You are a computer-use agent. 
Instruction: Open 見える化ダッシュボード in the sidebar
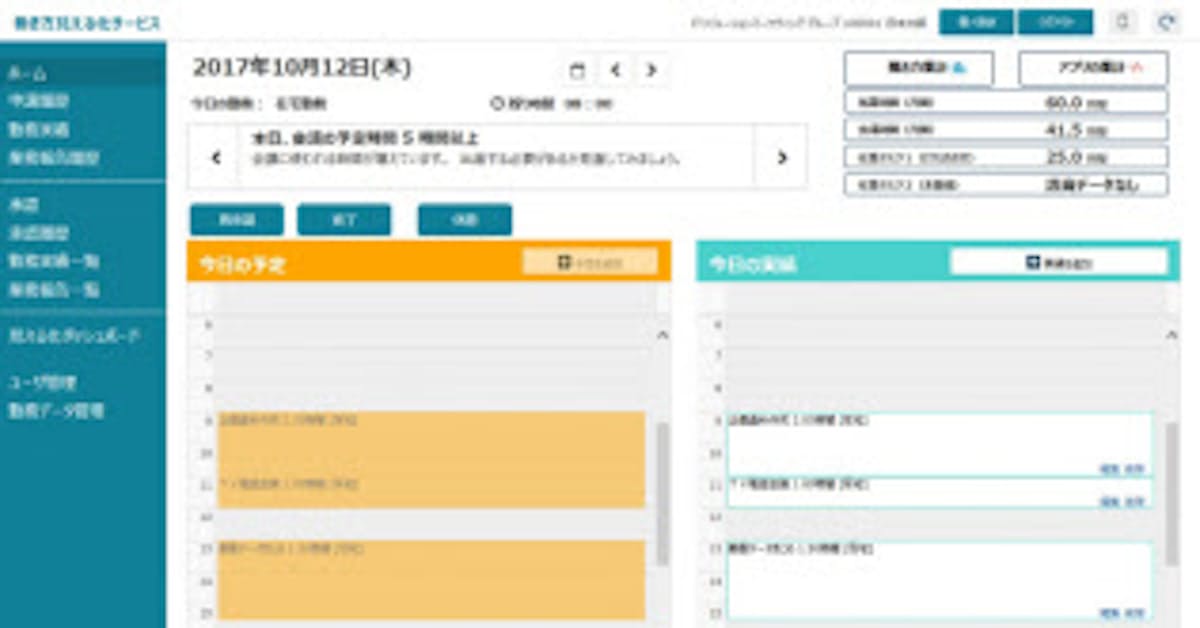[74, 336]
